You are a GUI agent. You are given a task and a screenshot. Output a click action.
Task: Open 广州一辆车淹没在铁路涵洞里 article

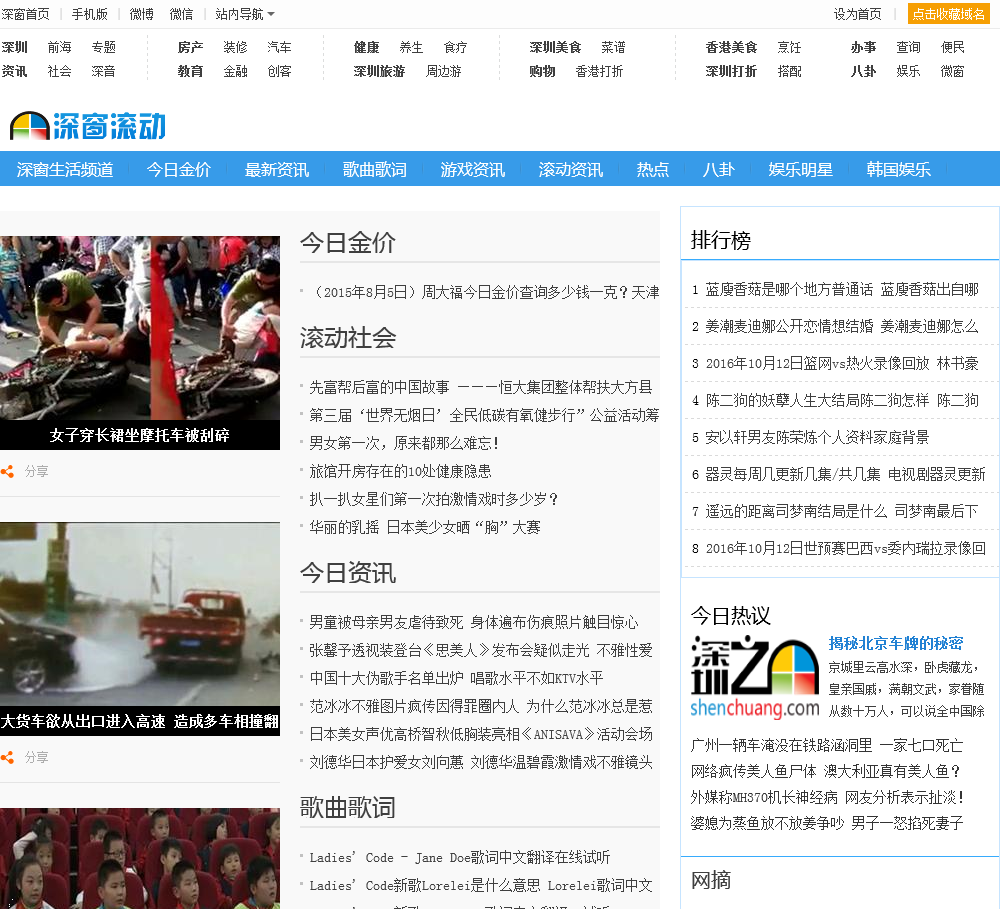point(827,745)
